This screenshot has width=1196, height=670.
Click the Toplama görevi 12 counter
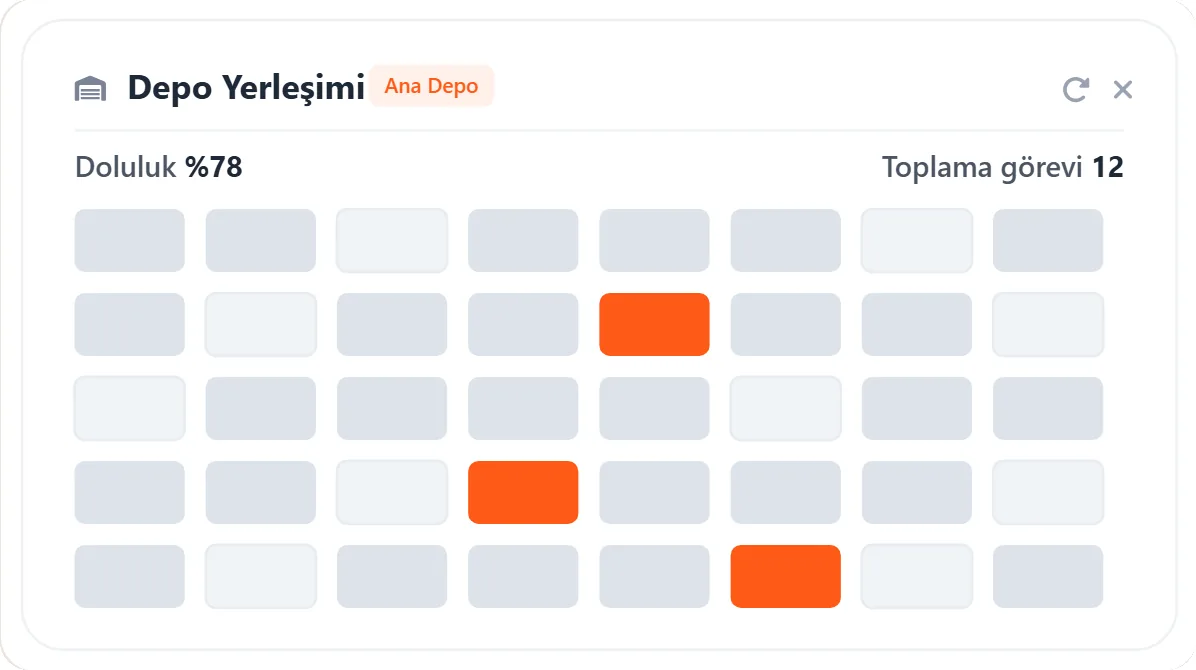coord(1002,167)
